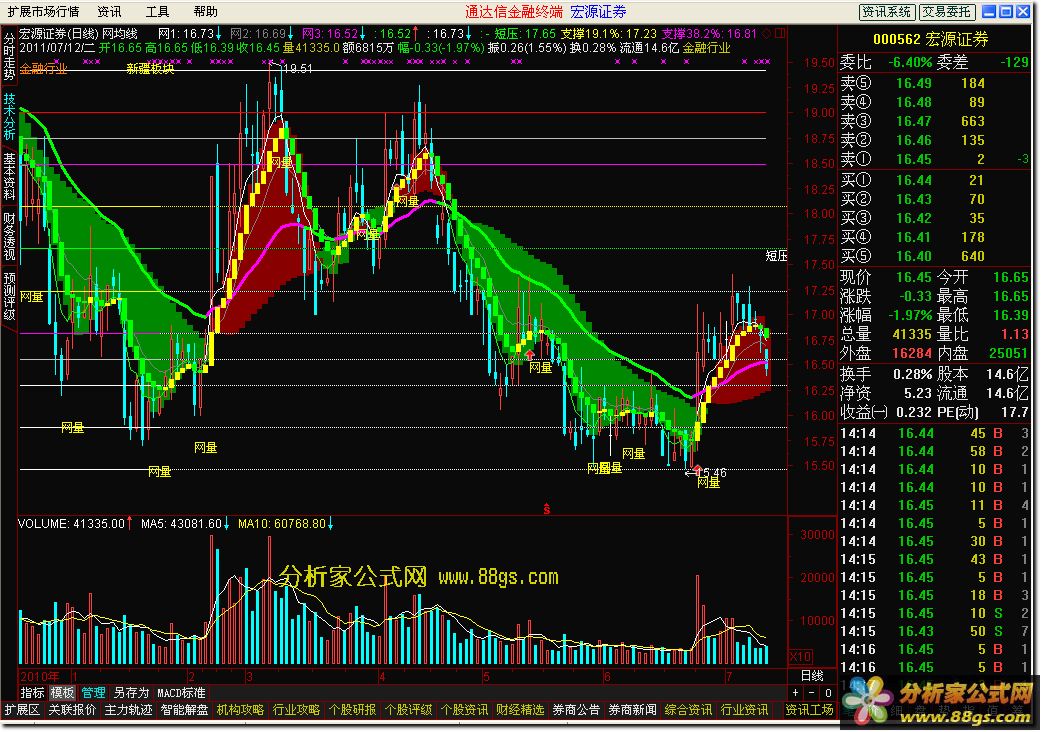Close the trading terminal window
Image resolution: width=1042 pixels, height=732 pixels.
(x=1023, y=12)
